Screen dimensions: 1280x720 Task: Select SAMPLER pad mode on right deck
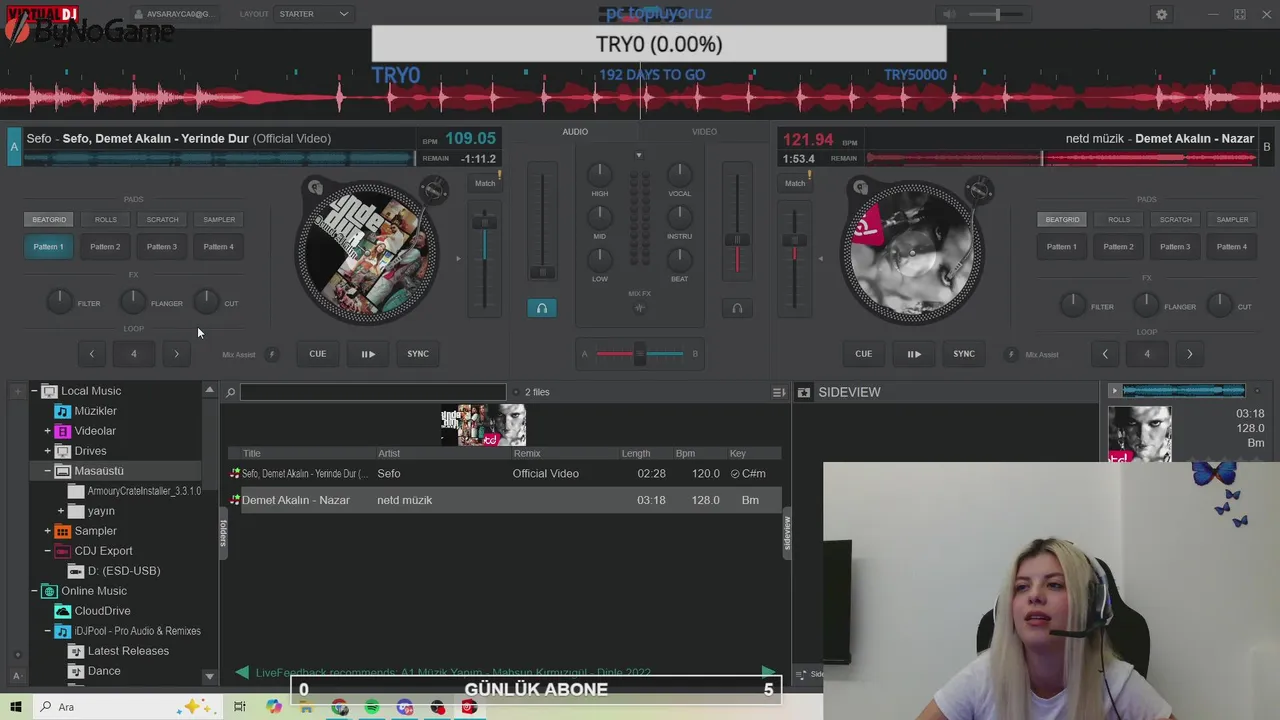(1232, 220)
